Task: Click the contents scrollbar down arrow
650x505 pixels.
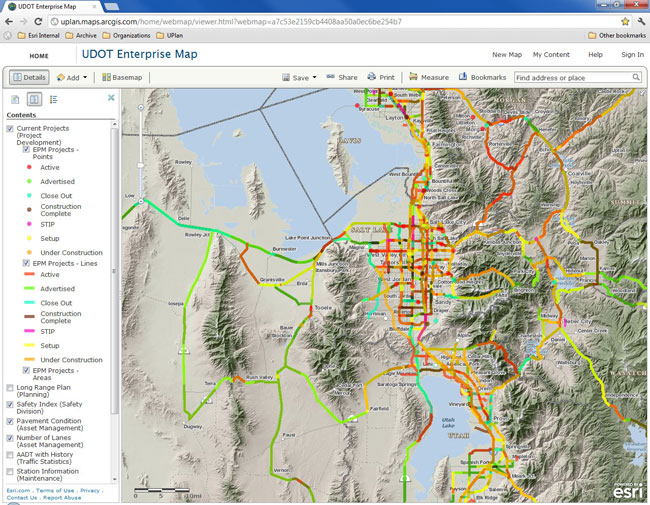Action: 114,479
